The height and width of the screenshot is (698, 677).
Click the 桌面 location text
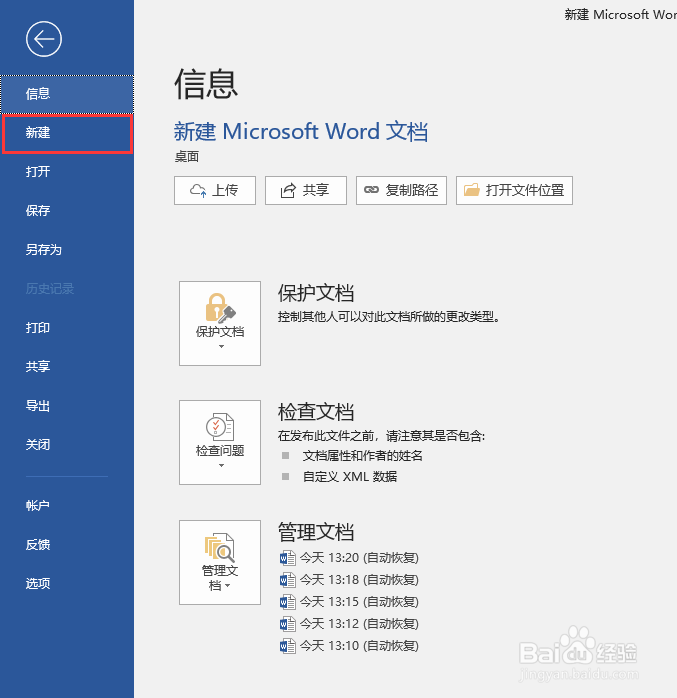(187, 157)
